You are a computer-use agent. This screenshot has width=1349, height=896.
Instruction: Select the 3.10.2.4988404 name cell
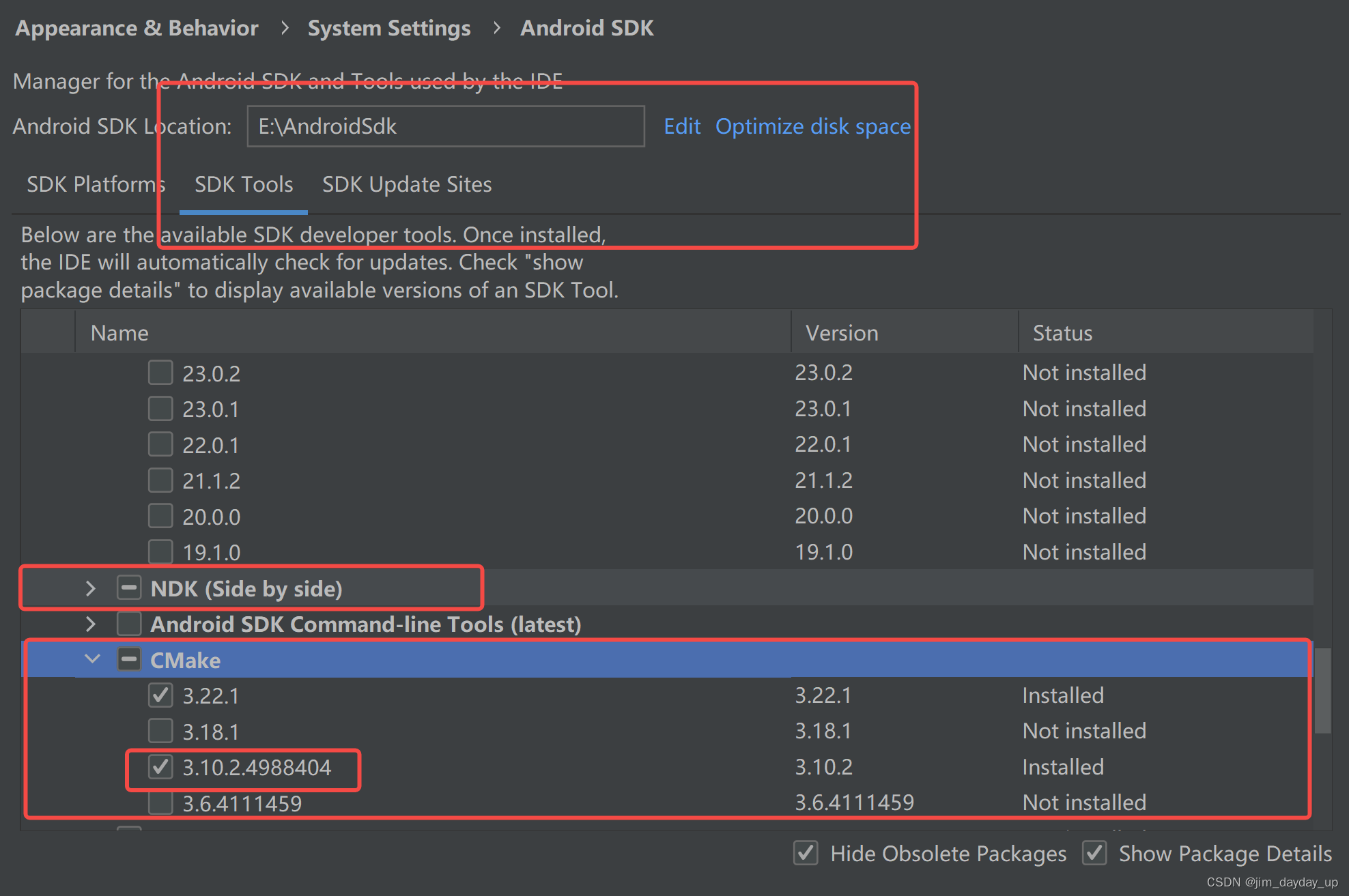[257, 767]
